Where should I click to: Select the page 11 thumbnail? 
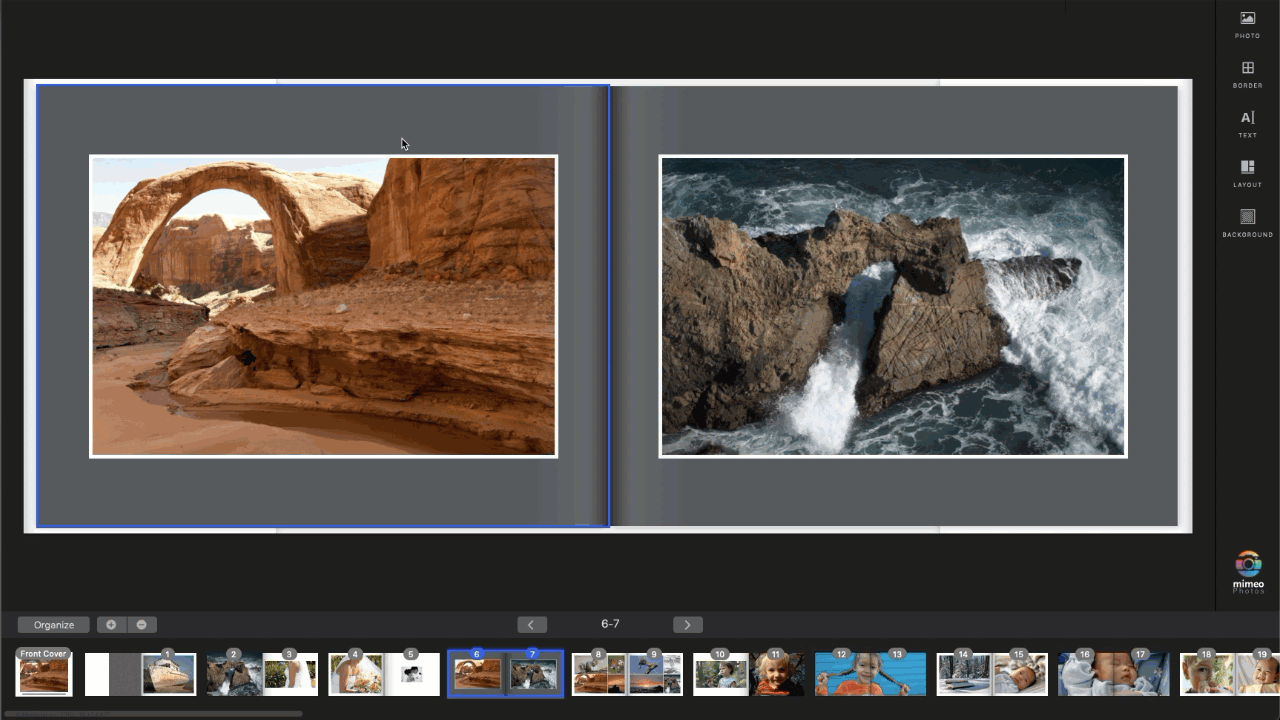[778, 674]
